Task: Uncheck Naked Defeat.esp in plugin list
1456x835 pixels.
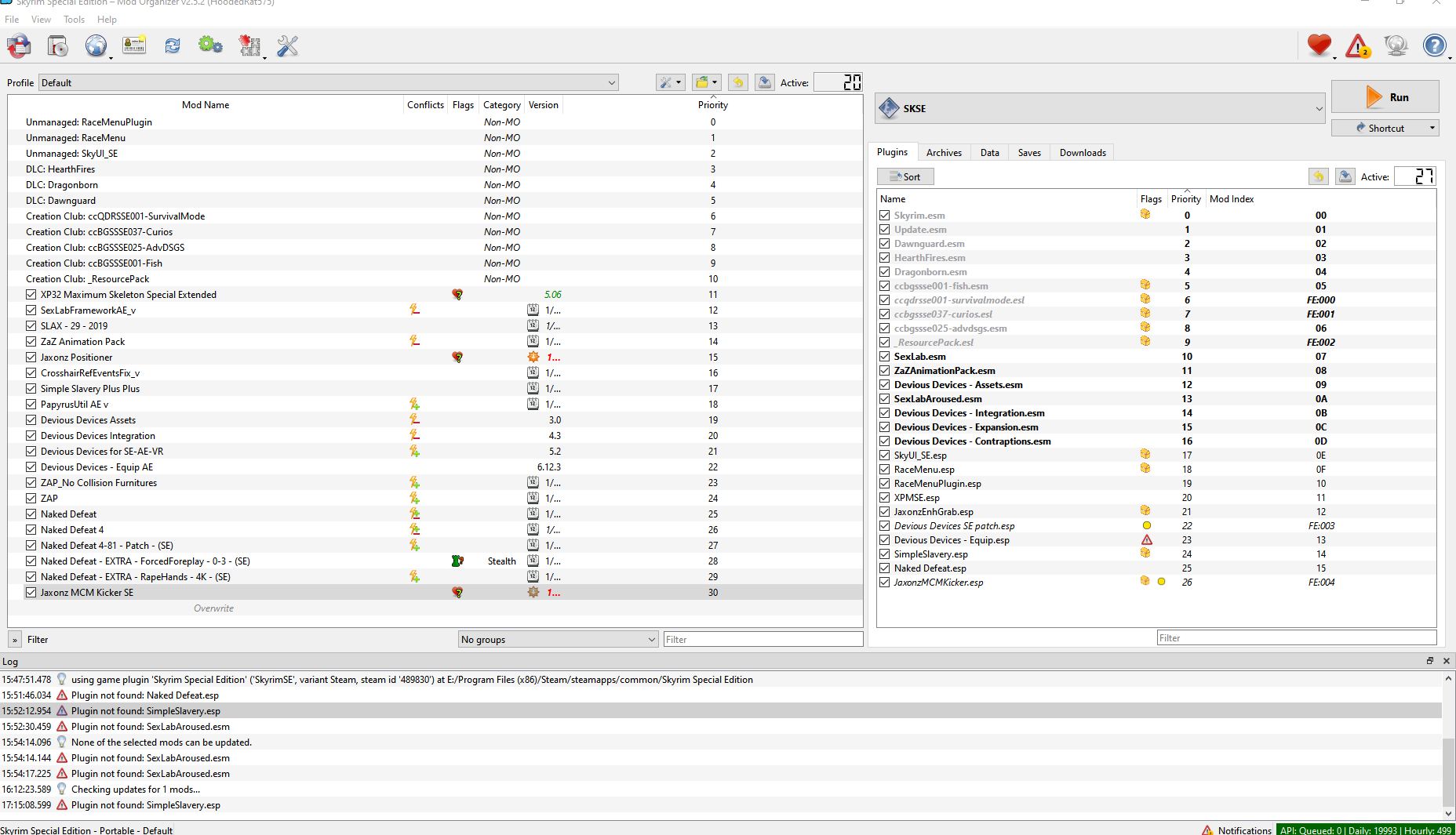Action: tap(884, 568)
